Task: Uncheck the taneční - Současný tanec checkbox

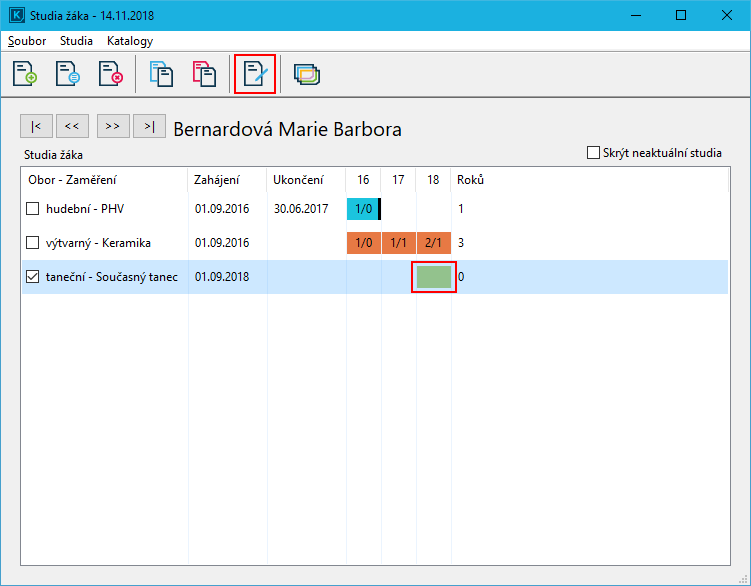Action: [x=33, y=277]
